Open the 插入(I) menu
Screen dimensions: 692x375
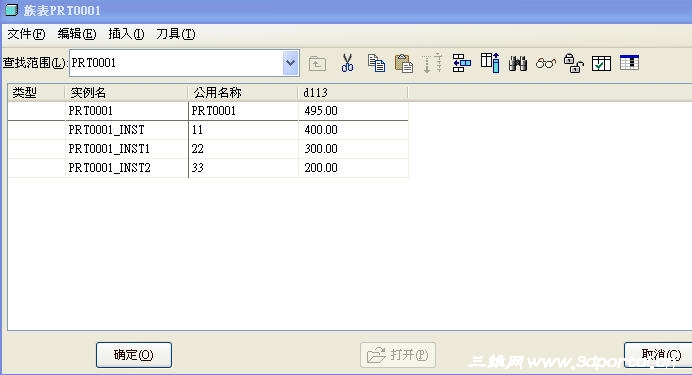click(x=126, y=34)
